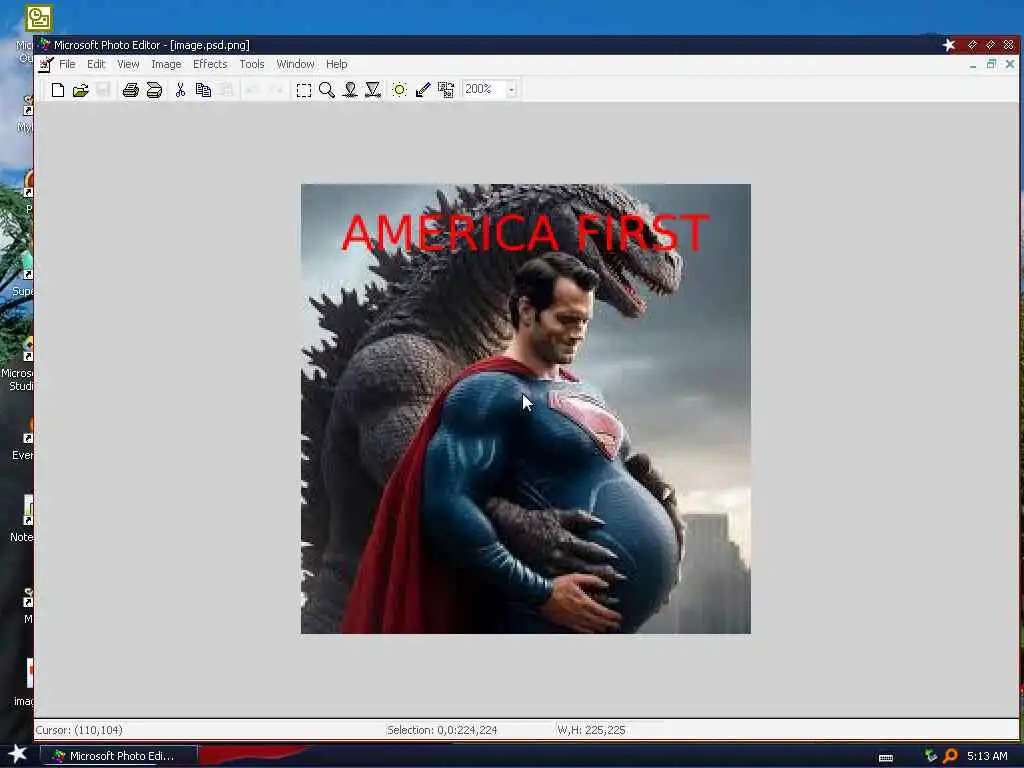Click the top desktop shortcut icon
Screen dimensions: 1024x768
tap(39, 18)
